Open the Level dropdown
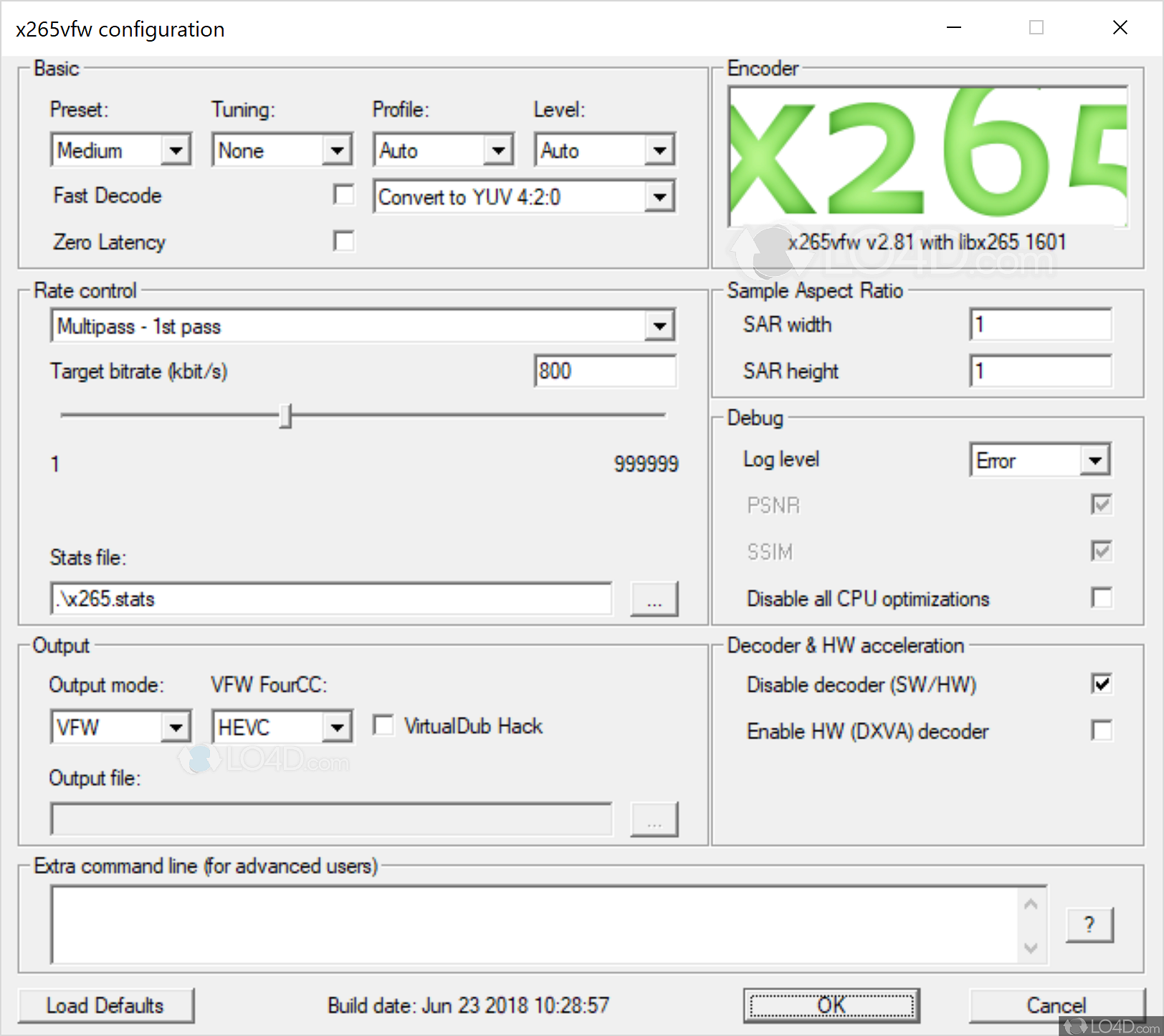1164x1036 pixels. point(659,150)
